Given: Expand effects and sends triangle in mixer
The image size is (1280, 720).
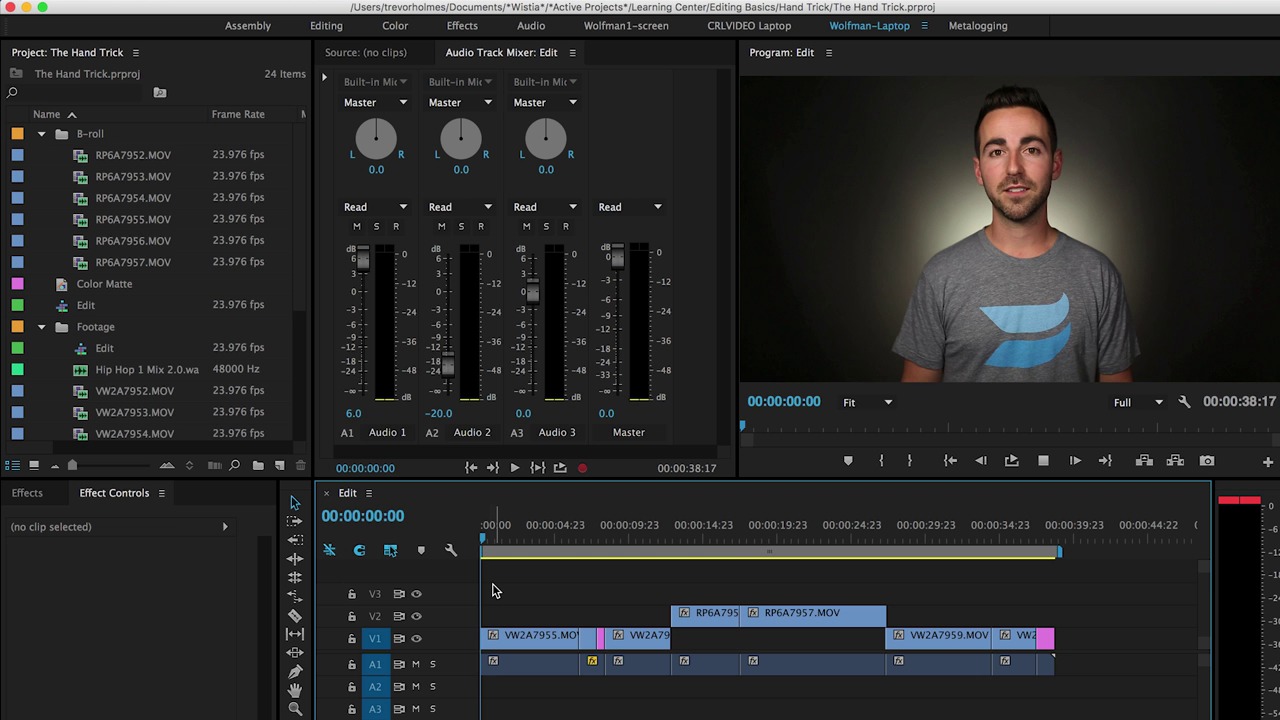Looking at the screenshot, I should point(324,77).
